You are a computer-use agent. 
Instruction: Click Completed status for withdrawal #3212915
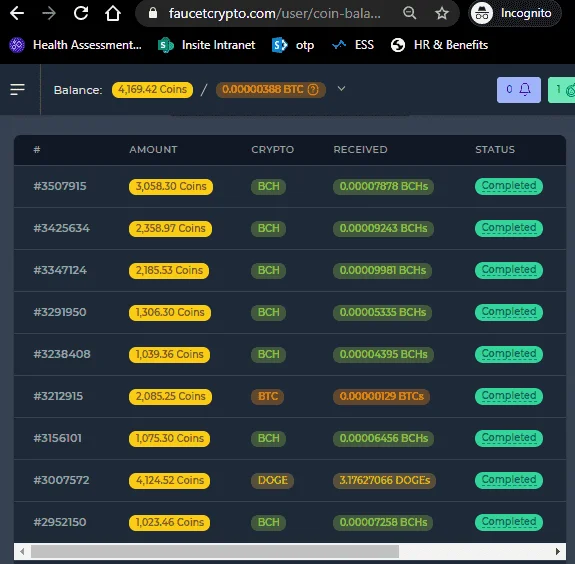click(509, 396)
